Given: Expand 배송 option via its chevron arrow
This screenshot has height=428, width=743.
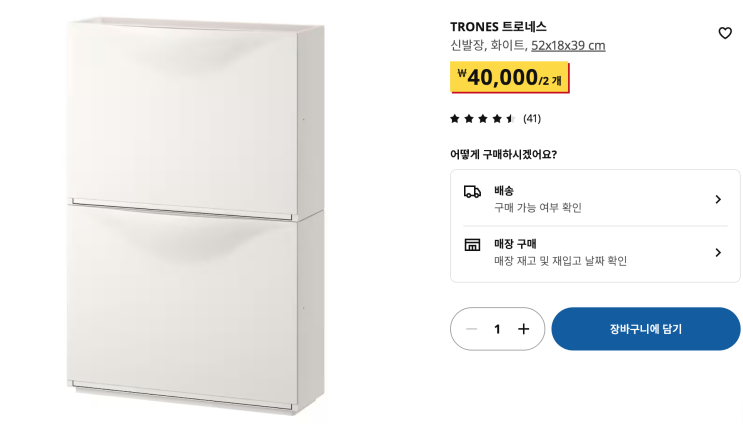Looking at the screenshot, I should coord(718,199).
